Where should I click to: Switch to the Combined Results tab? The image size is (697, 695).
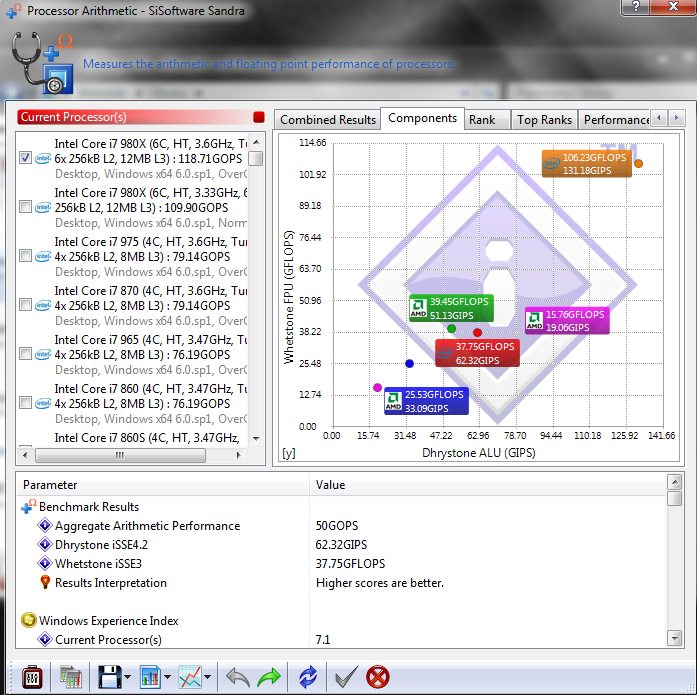[328, 120]
